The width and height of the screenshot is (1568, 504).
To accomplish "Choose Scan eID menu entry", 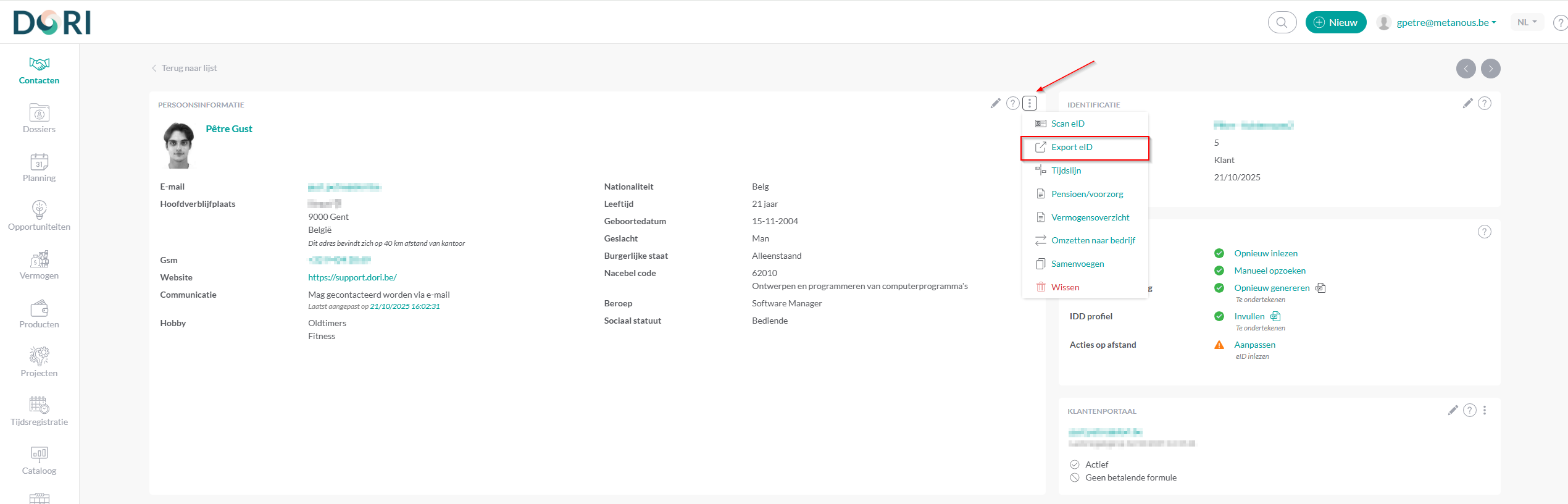I will click(1067, 124).
